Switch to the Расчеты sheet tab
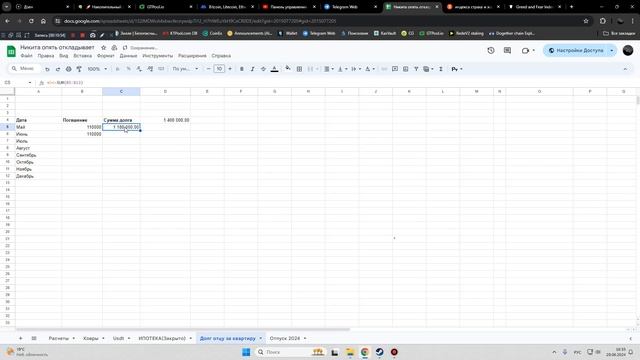This screenshot has height=360, width=640. pos(59,338)
